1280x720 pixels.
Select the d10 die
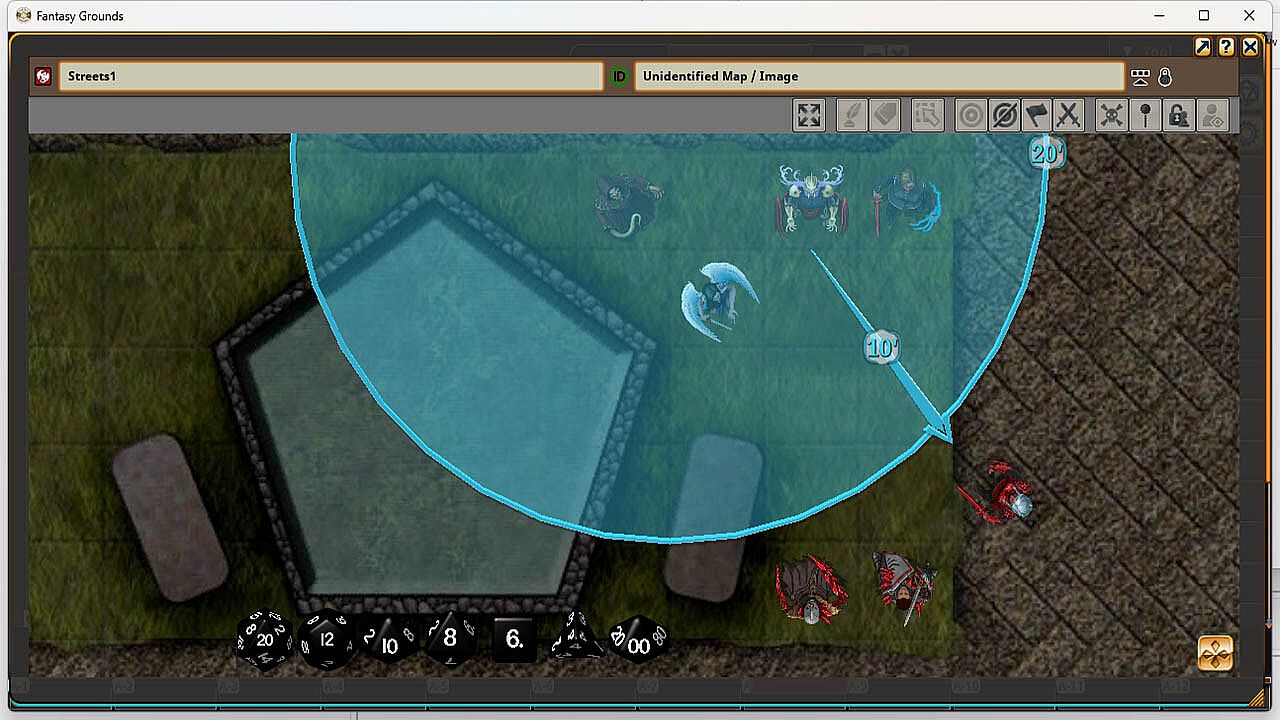click(389, 640)
